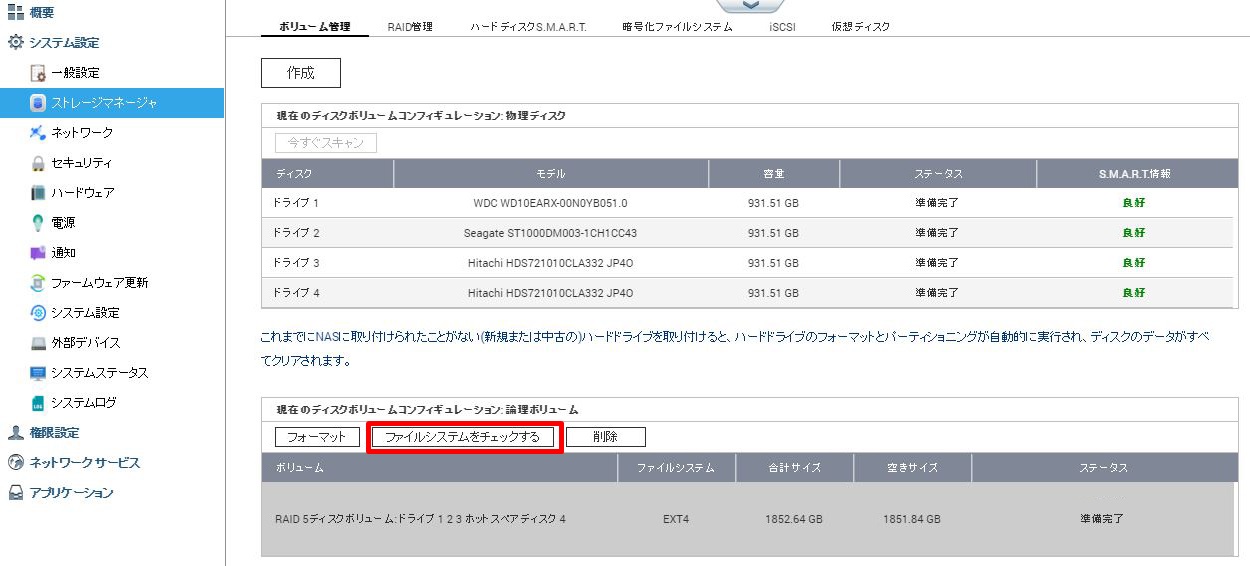
Task: Open the 概要 section
Action: click(41, 12)
